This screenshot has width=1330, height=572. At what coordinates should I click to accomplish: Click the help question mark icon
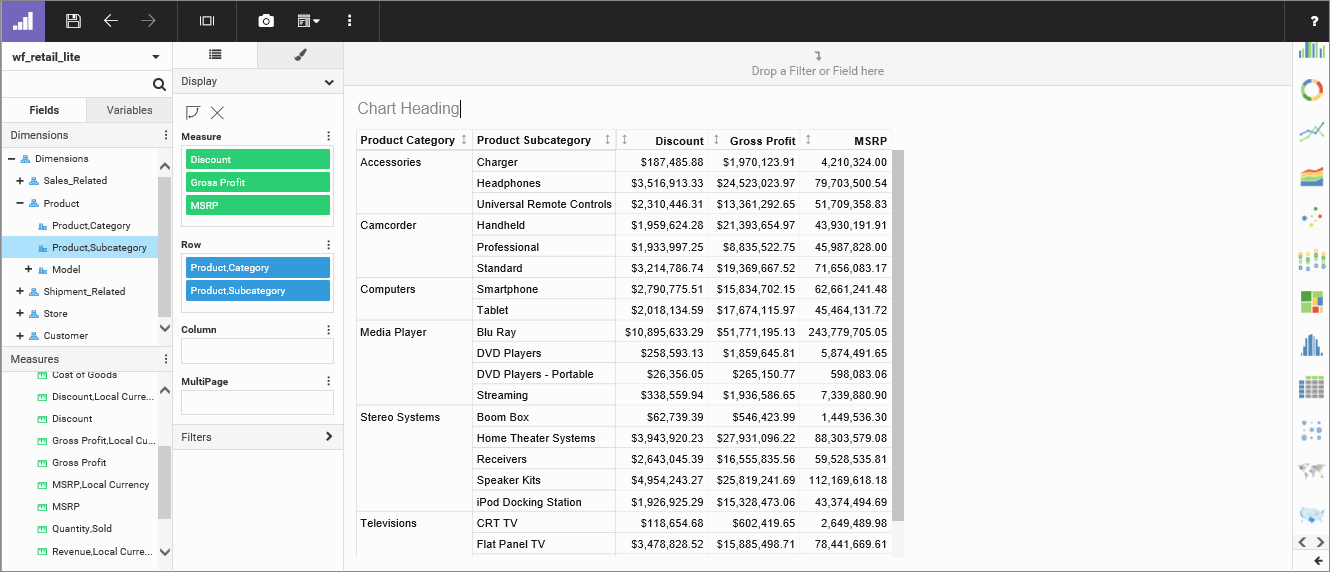(x=1314, y=21)
